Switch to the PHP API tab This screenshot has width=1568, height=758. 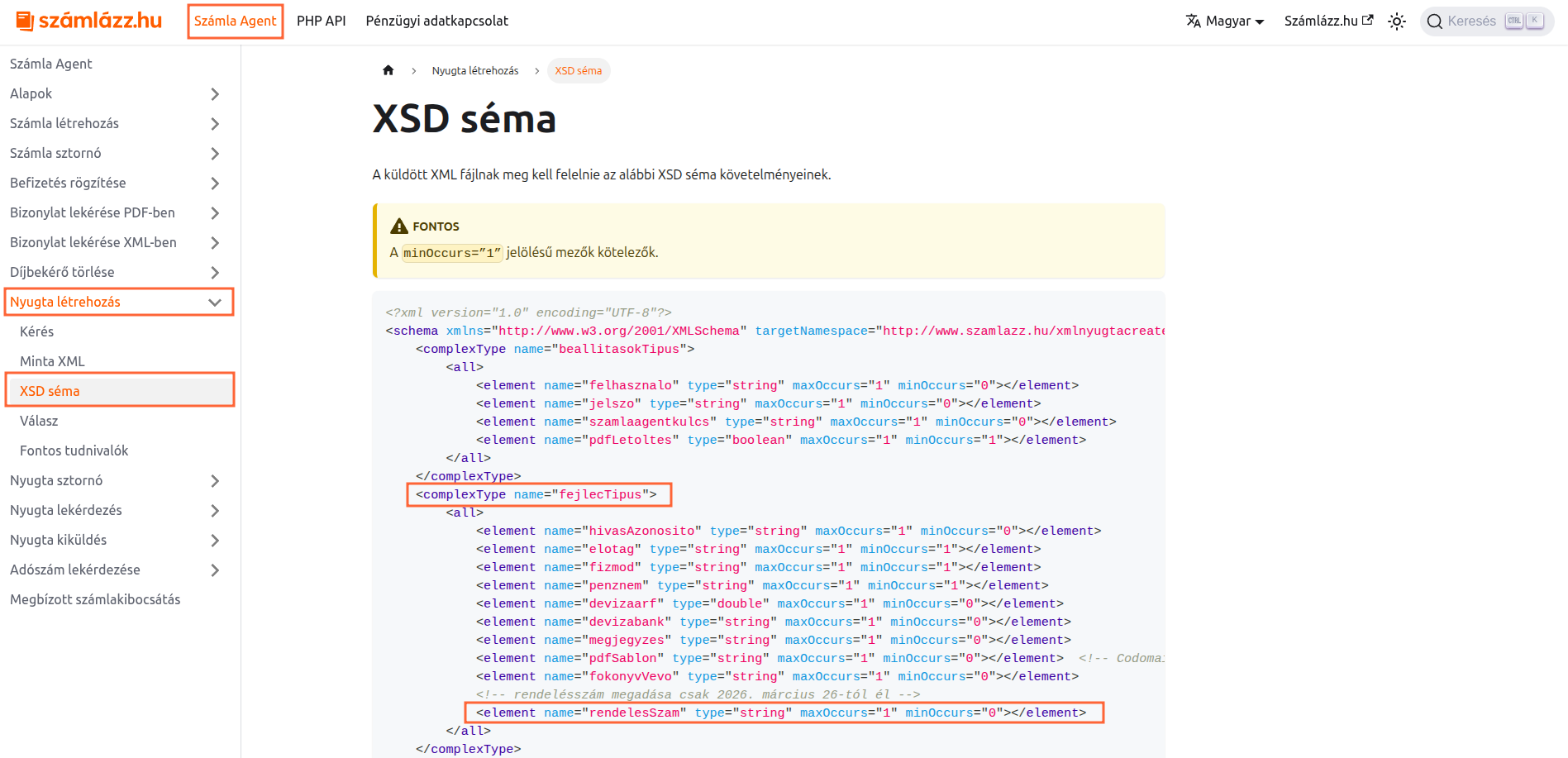(321, 21)
